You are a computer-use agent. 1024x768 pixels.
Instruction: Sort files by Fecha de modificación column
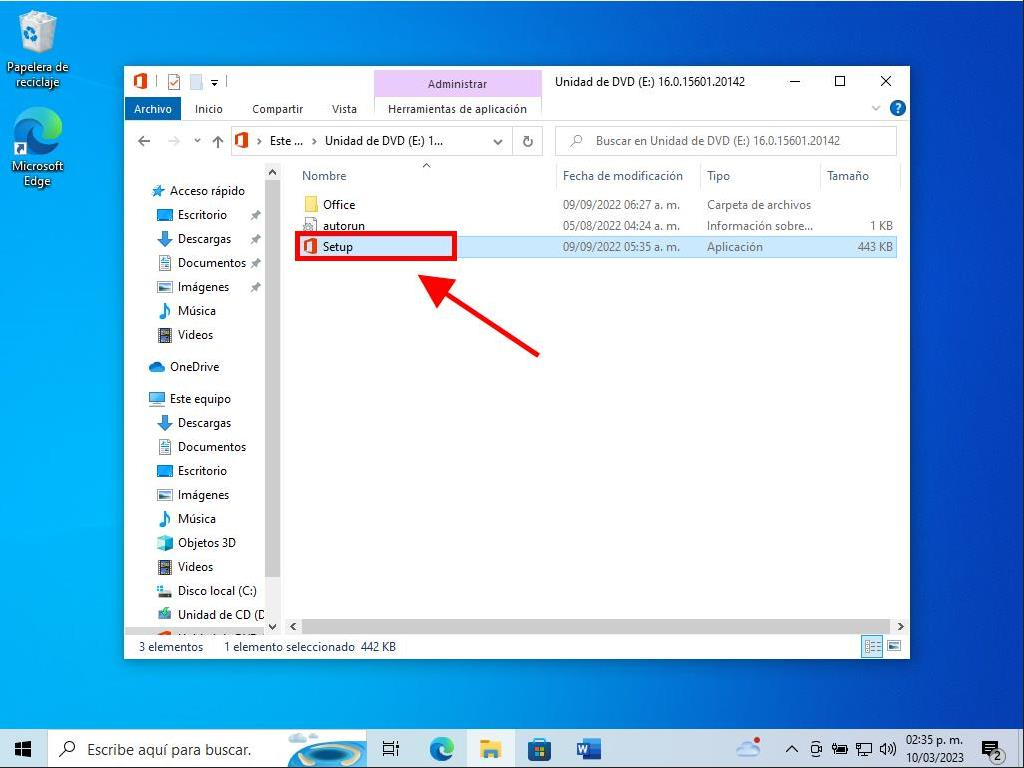click(x=622, y=176)
